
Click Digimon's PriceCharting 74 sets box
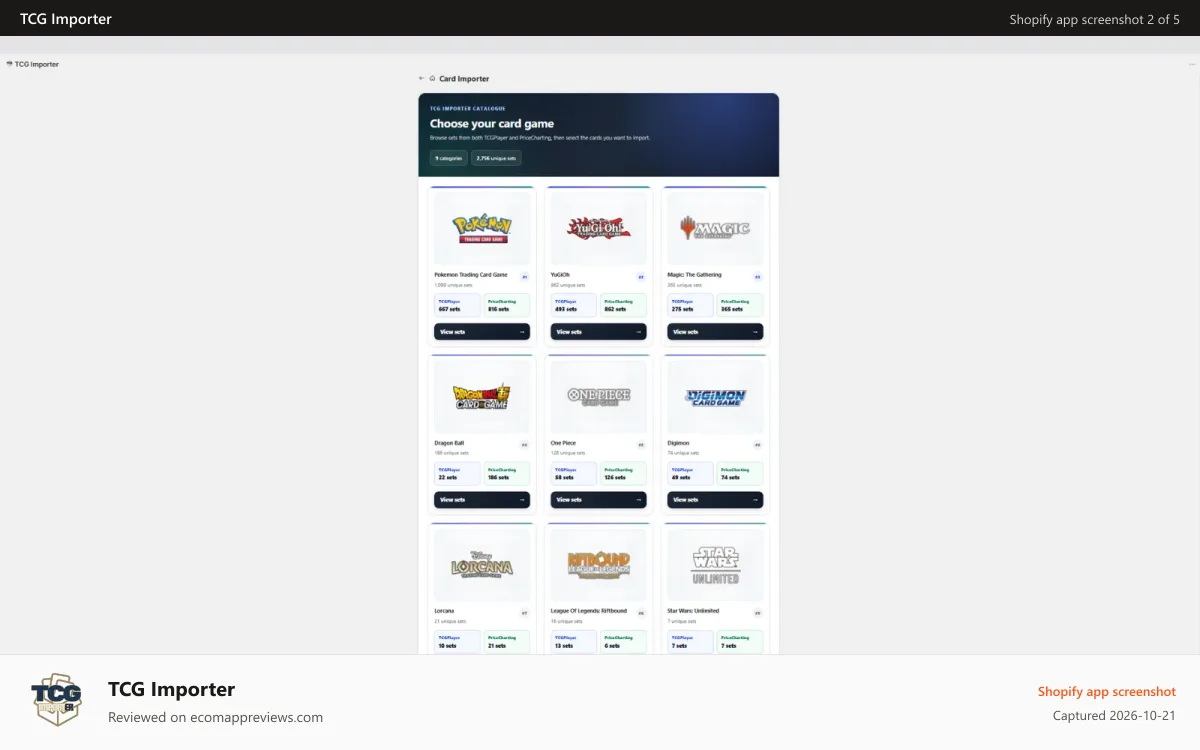(x=740, y=473)
